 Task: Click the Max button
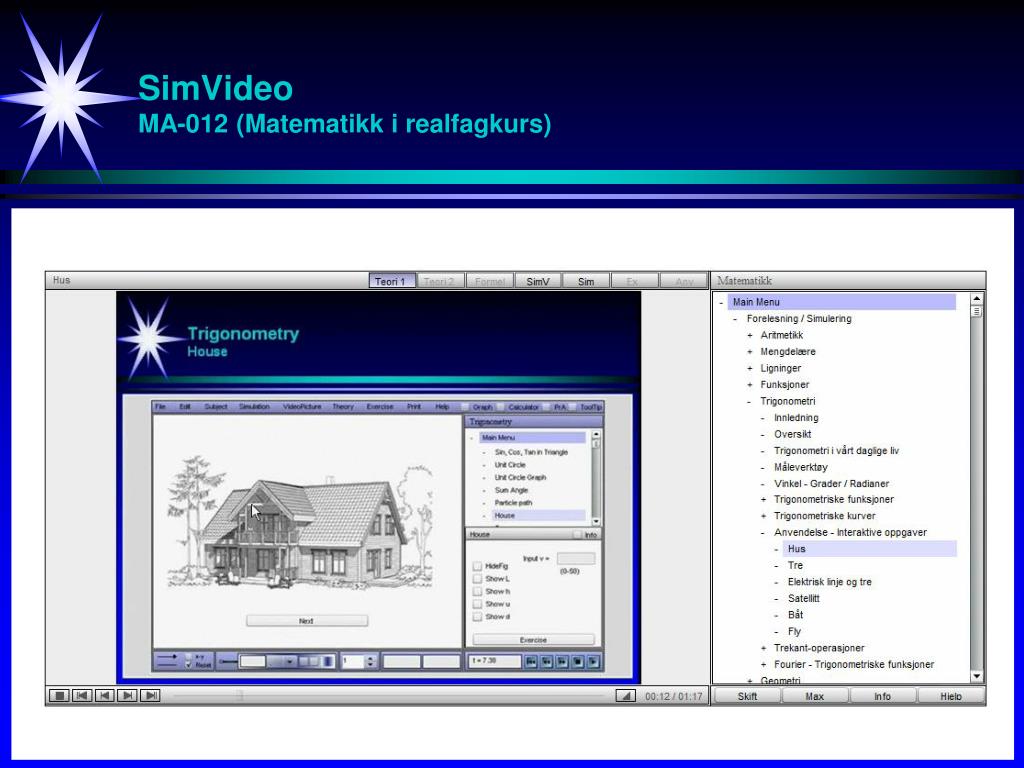[x=815, y=696]
